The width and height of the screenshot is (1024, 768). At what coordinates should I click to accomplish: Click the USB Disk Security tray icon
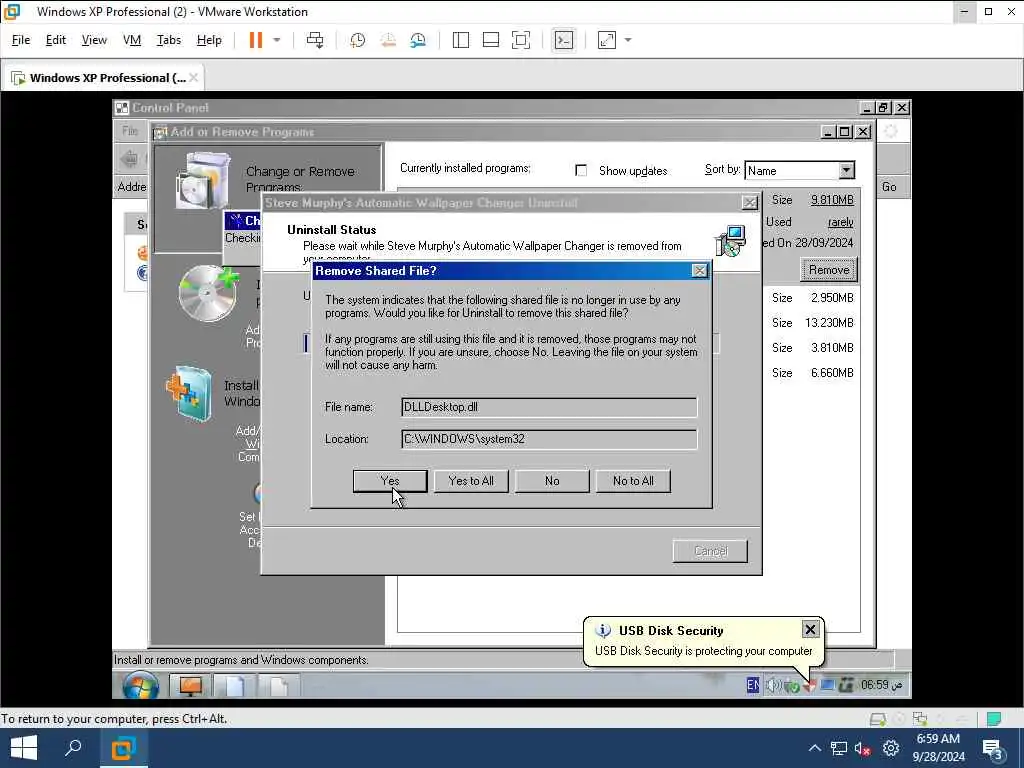(810, 686)
